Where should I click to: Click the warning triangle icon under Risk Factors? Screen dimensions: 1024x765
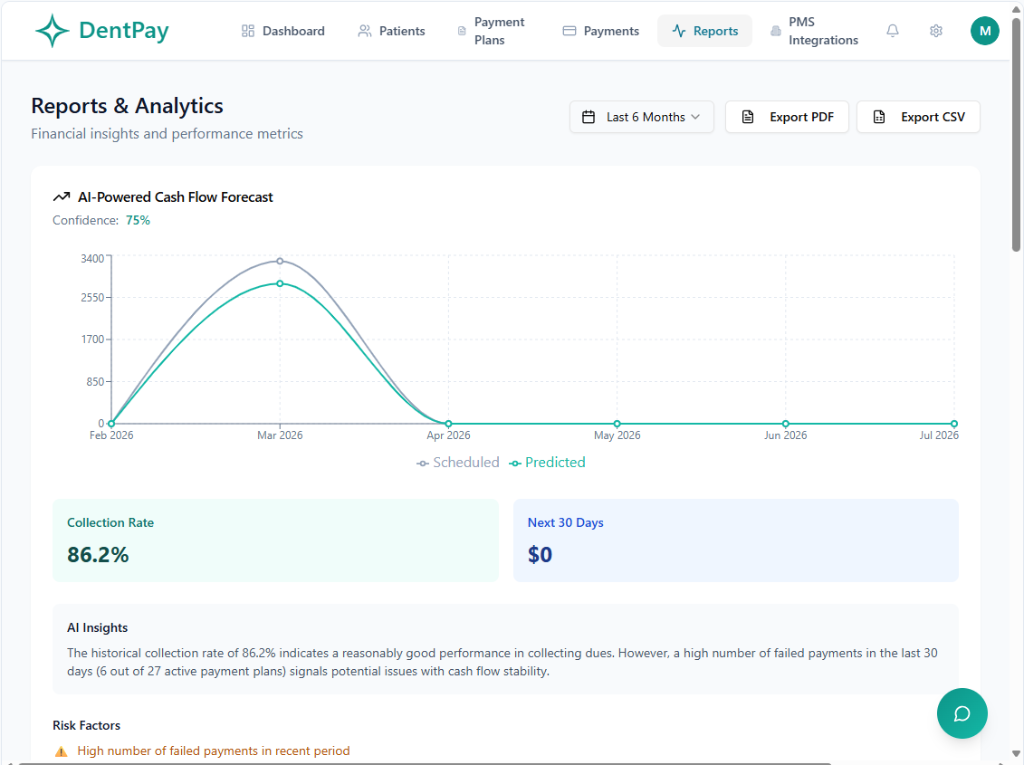coord(61,751)
